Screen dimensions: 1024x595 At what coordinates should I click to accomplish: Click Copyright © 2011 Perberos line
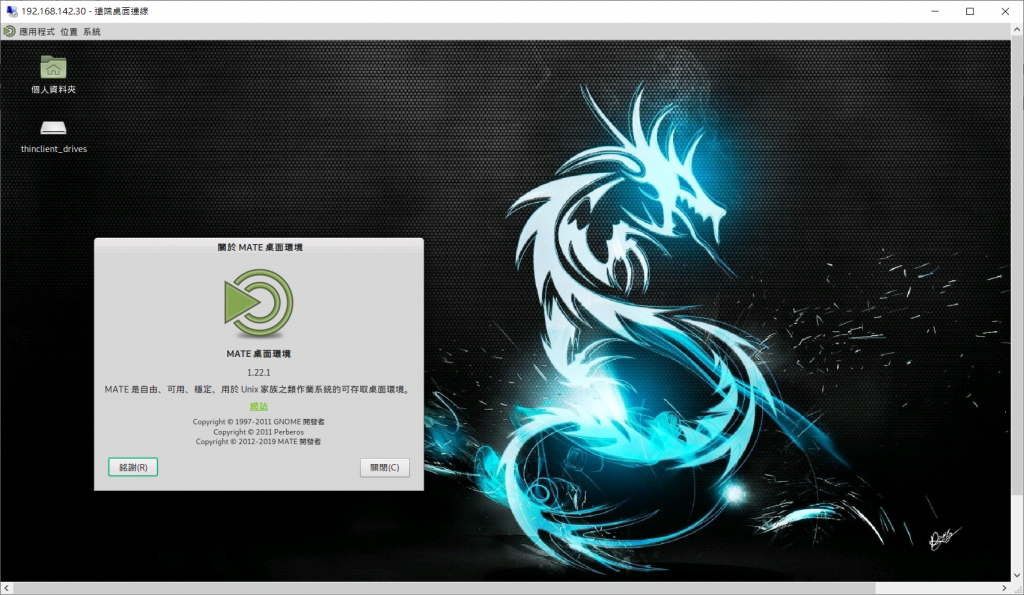coord(259,432)
